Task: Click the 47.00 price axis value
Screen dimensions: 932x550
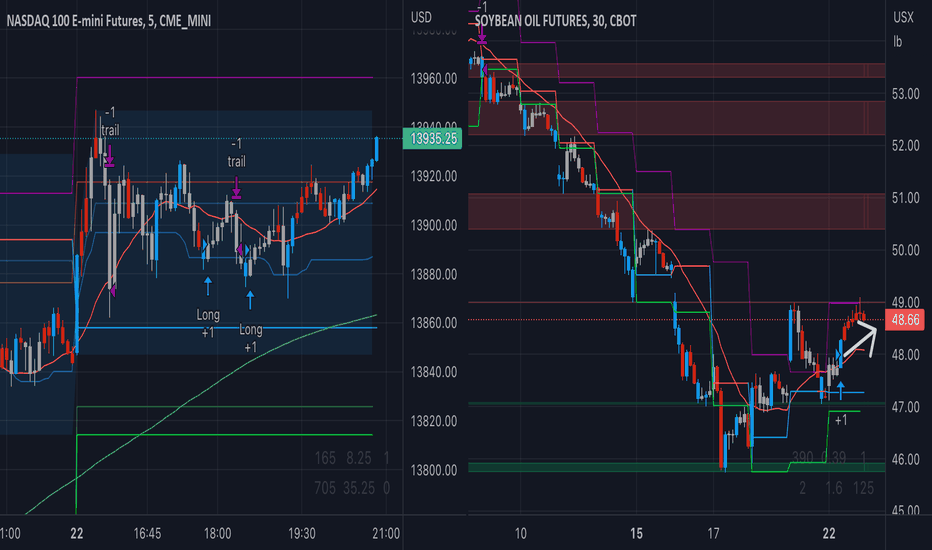Action: (905, 407)
